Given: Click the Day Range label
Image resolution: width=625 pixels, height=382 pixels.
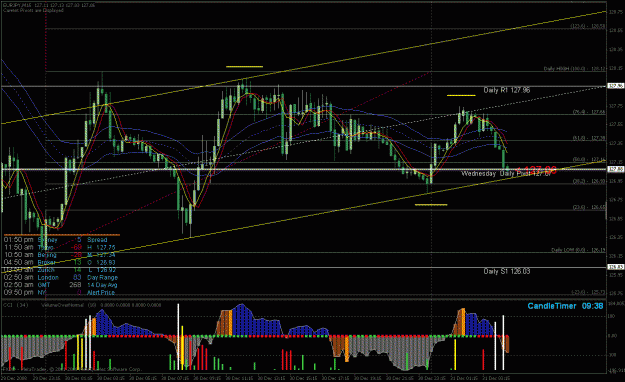Looking at the screenshot, I should [102, 277].
